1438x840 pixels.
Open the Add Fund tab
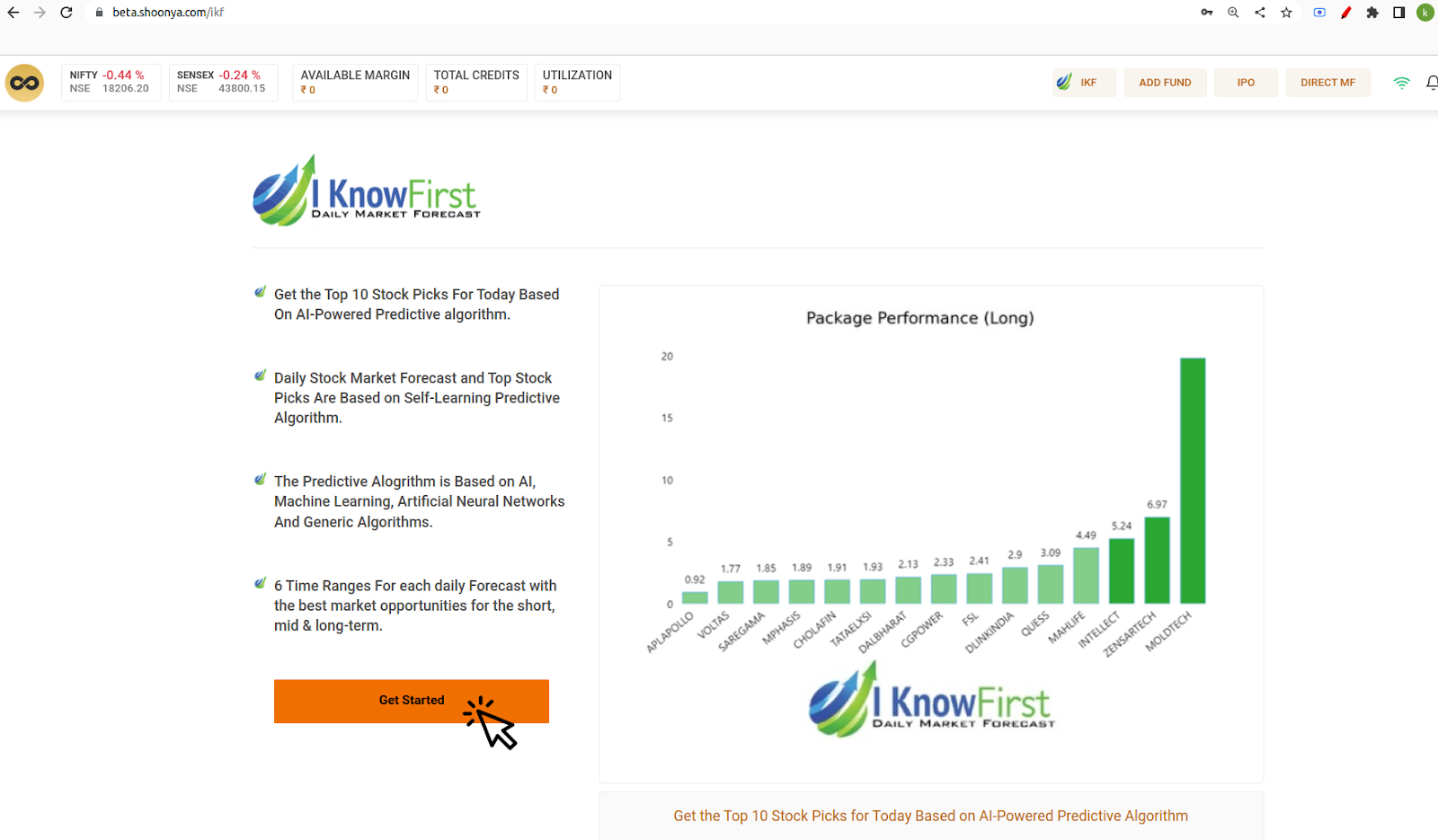click(1165, 82)
